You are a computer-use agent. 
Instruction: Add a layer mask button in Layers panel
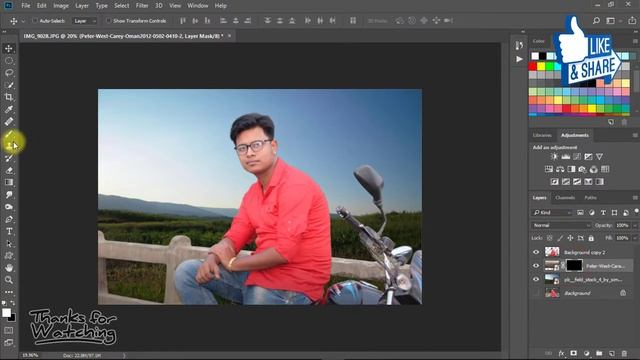click(573, 353)
